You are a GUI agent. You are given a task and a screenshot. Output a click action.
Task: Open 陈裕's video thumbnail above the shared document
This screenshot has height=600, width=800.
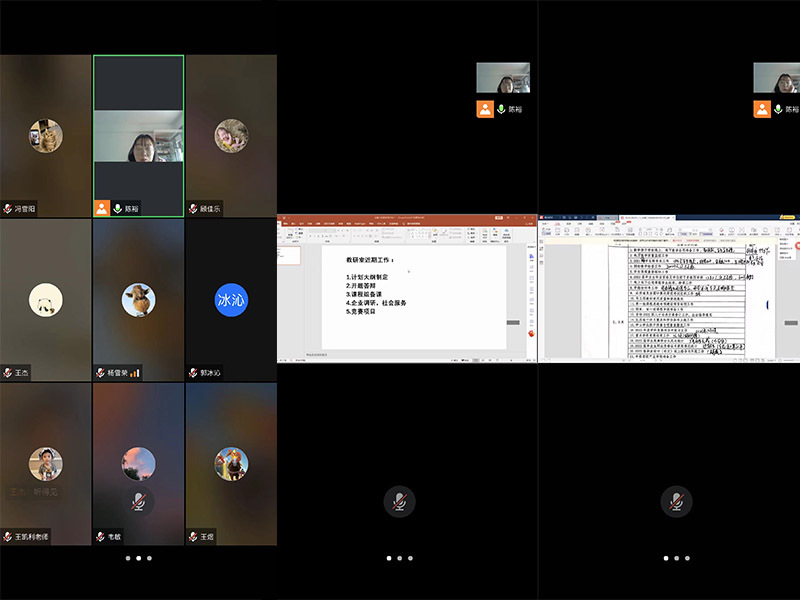pos(777,78)
